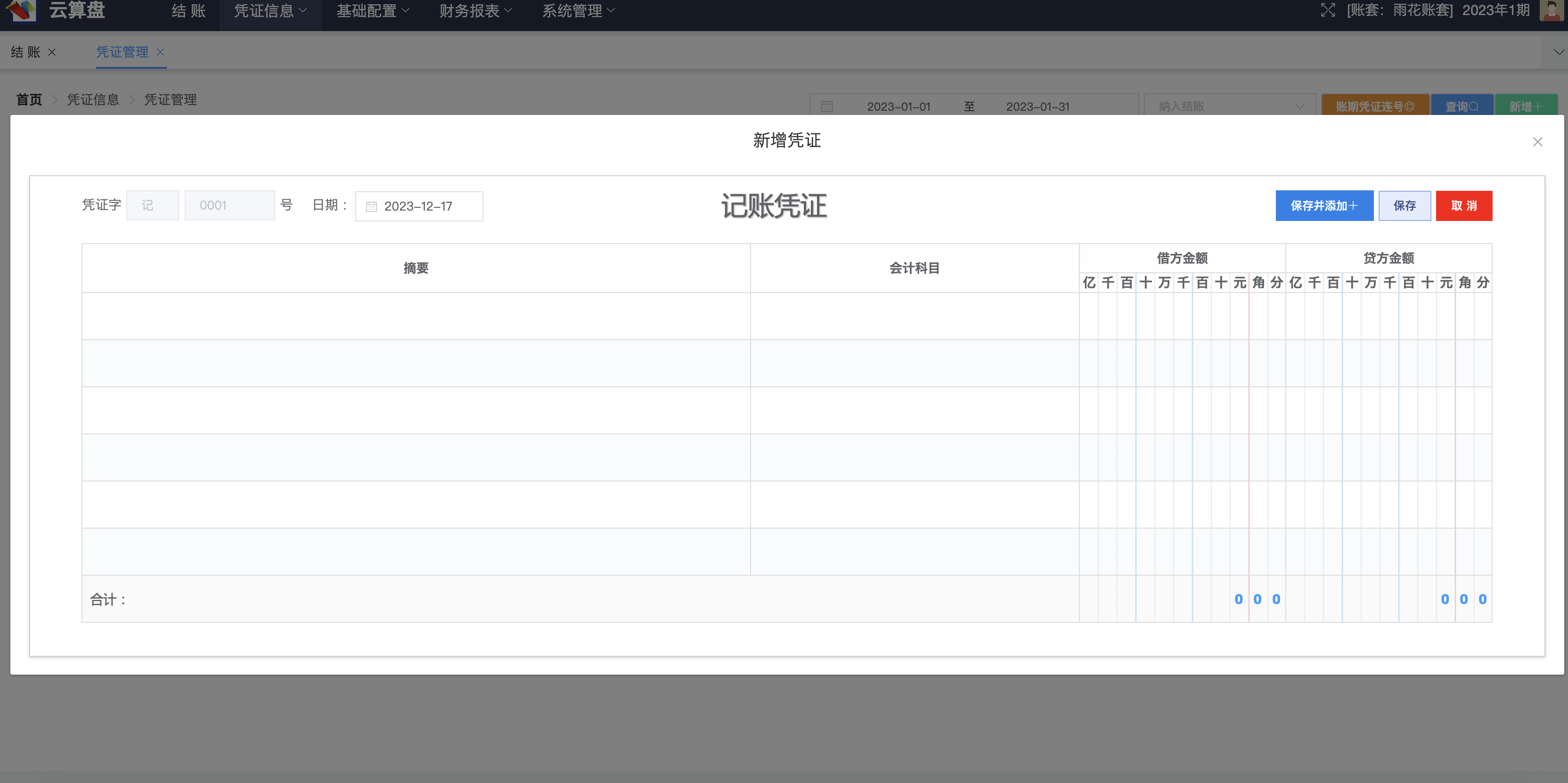This screenshot has width=1568, height=783.
Task: Click the 会计科目 column header
Action: [x=915, y=269]
